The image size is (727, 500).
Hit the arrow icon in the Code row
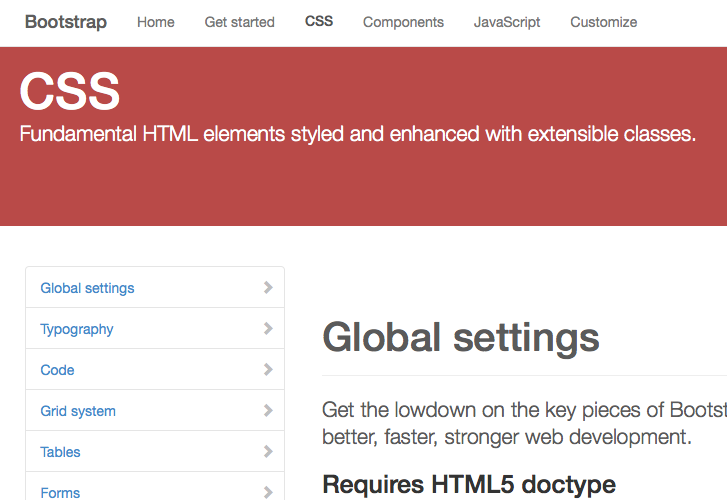[x=268, y=370]
